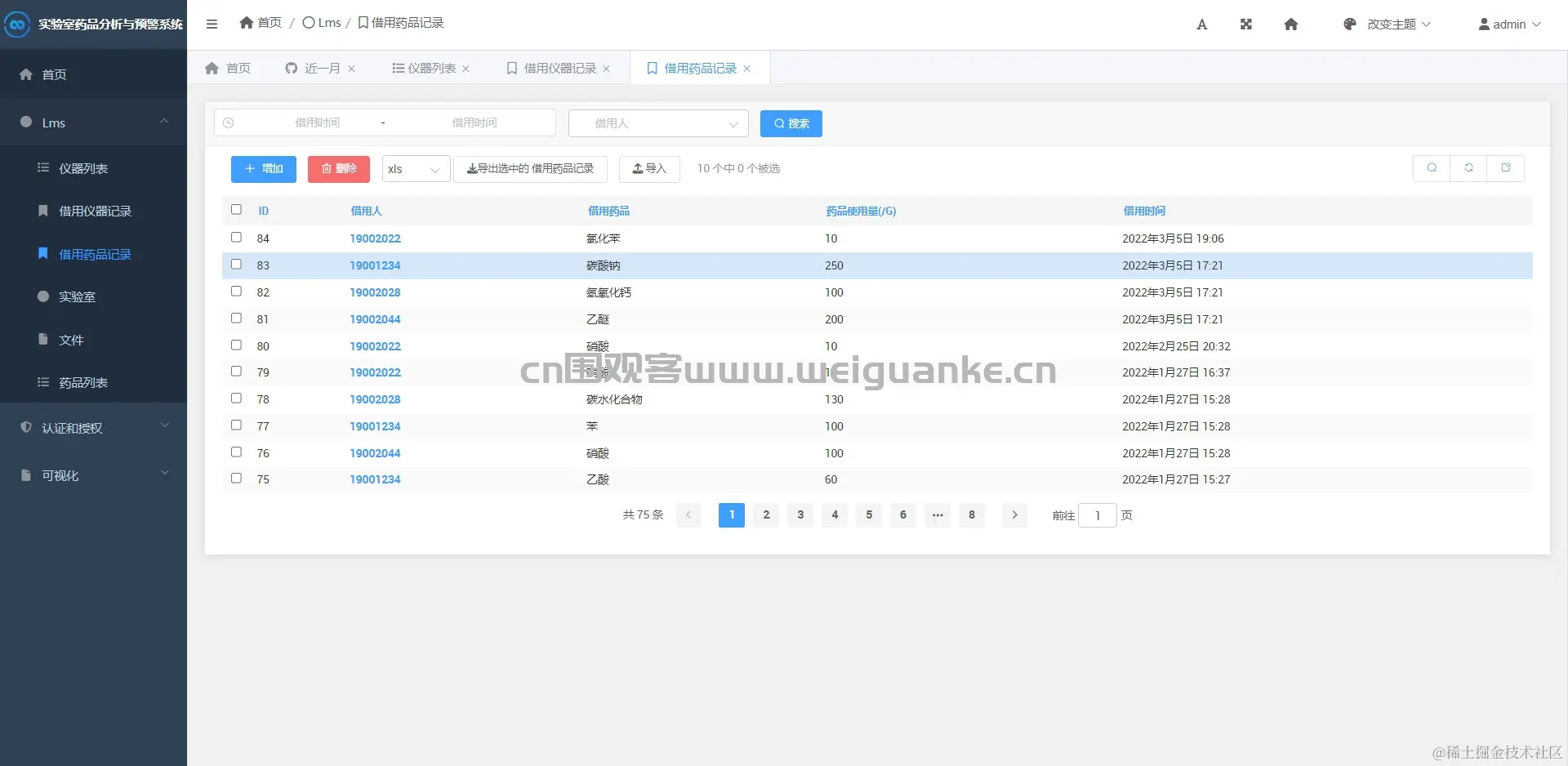Go to page 8
1568x766 pixels.
point(972,515)
